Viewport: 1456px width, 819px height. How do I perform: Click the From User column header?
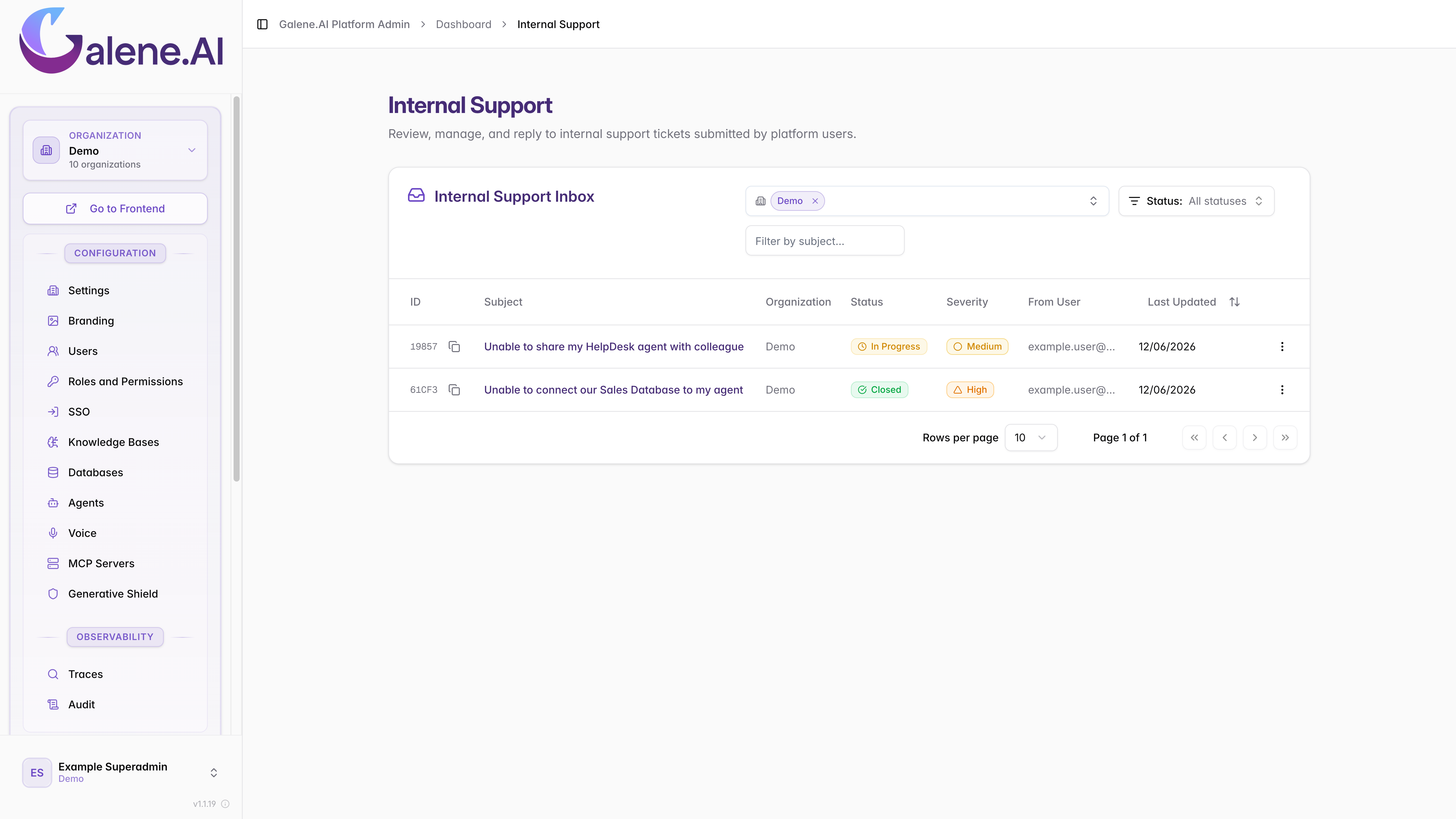pyautogui.click(x=1054, y=302)
